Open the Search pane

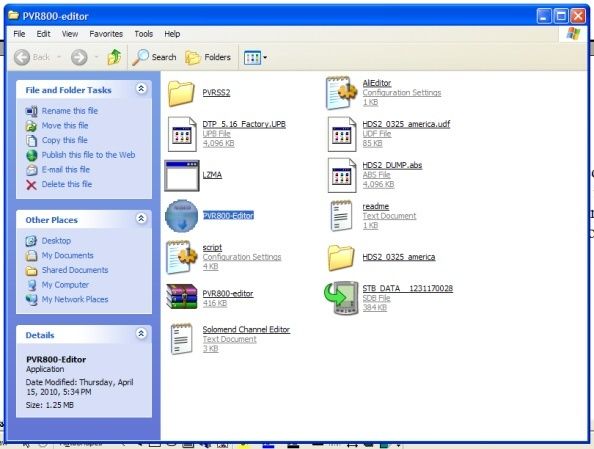(155, 57)
